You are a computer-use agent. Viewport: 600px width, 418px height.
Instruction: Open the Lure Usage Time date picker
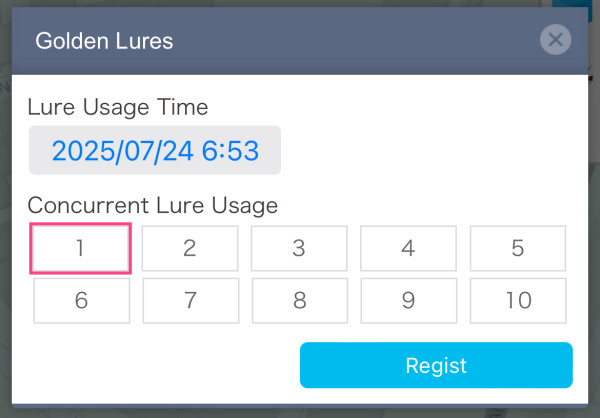155,151
